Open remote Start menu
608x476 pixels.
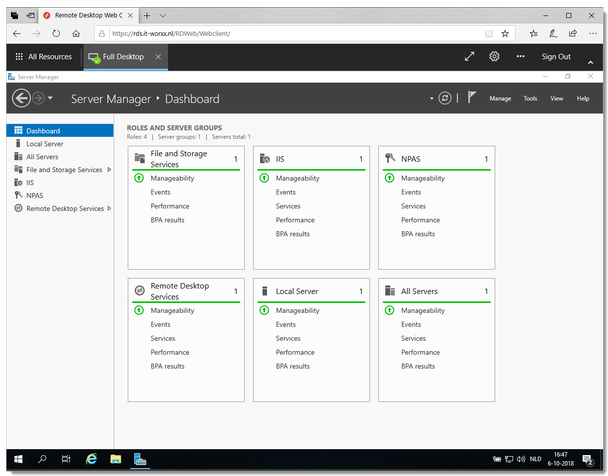(18, 459)
